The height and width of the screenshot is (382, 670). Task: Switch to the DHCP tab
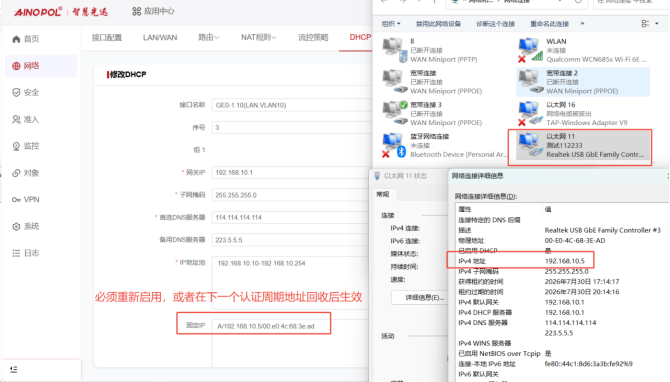click(x=360, y=38)
